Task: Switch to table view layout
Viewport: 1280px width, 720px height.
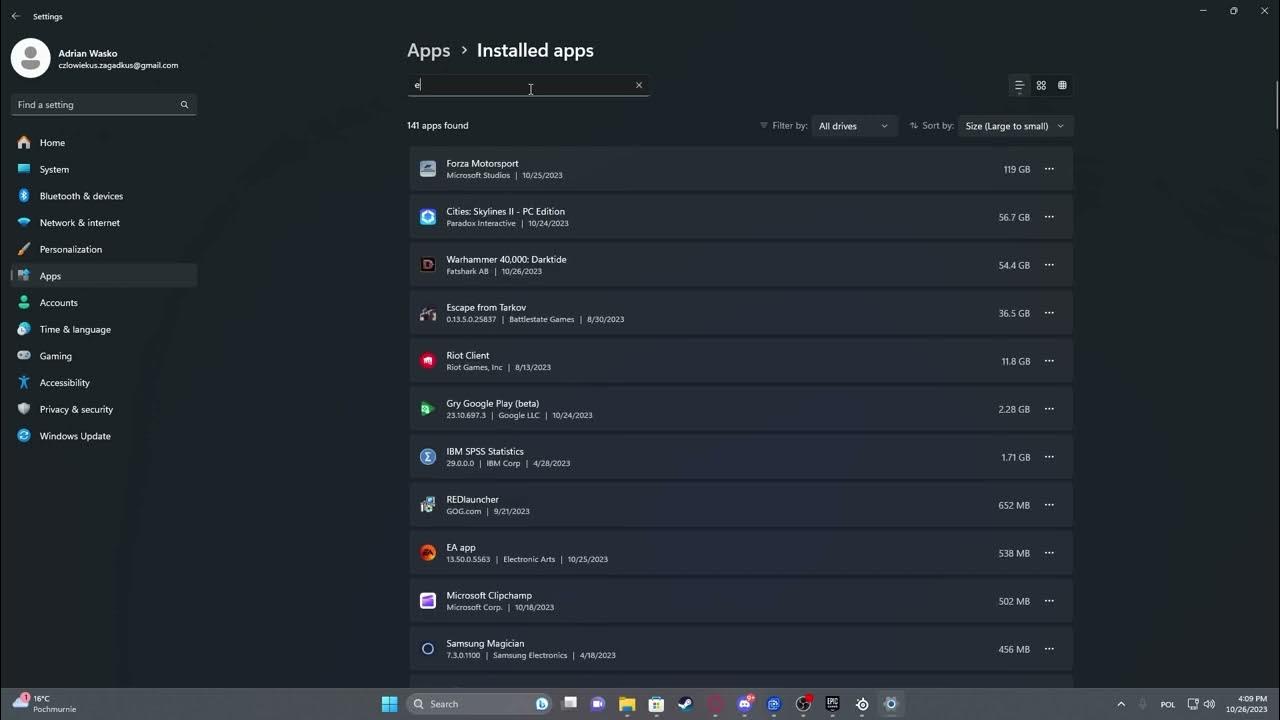Action: click(x=1062, y=86)
